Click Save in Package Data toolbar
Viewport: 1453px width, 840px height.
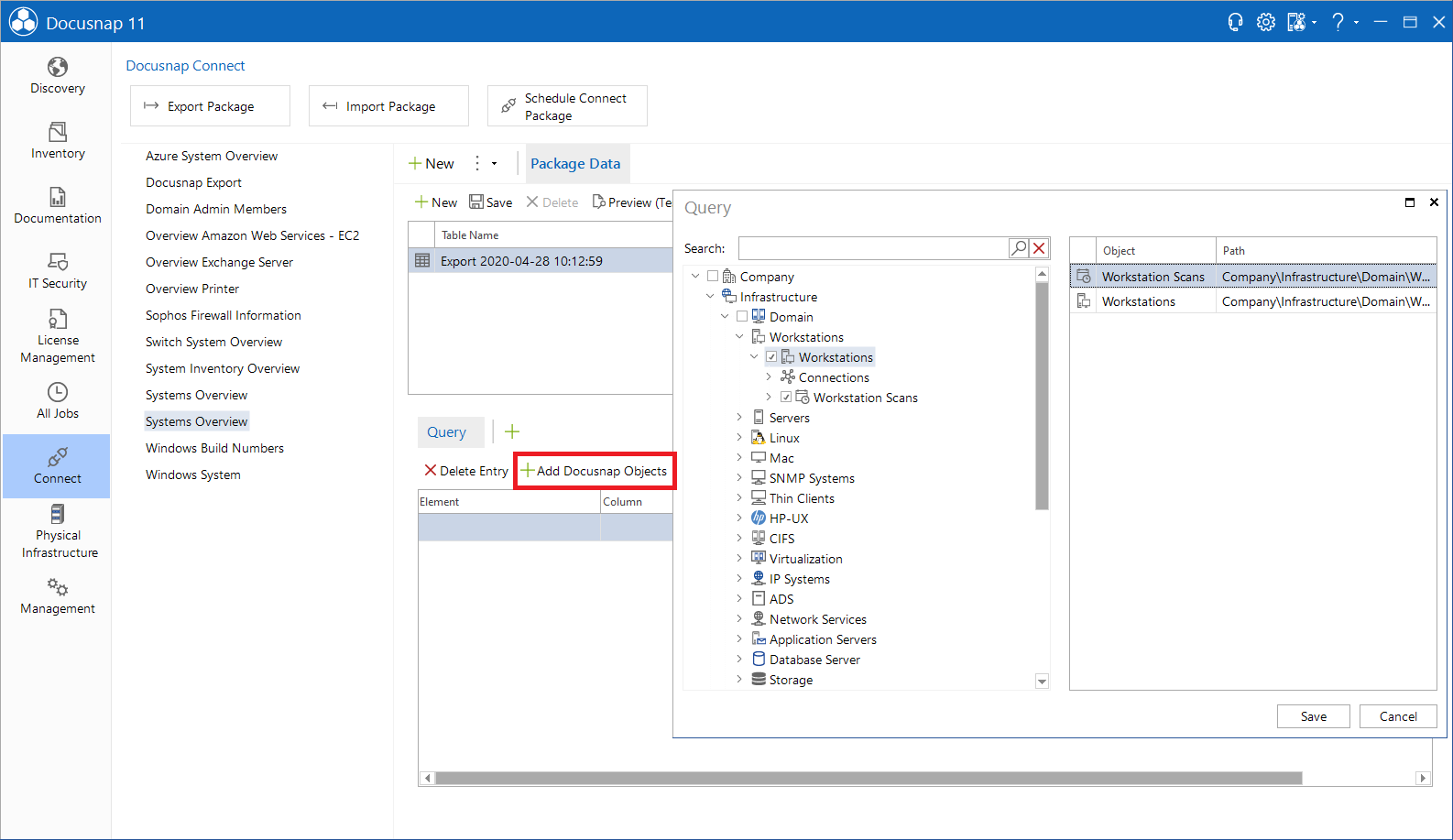coord(491,202)
